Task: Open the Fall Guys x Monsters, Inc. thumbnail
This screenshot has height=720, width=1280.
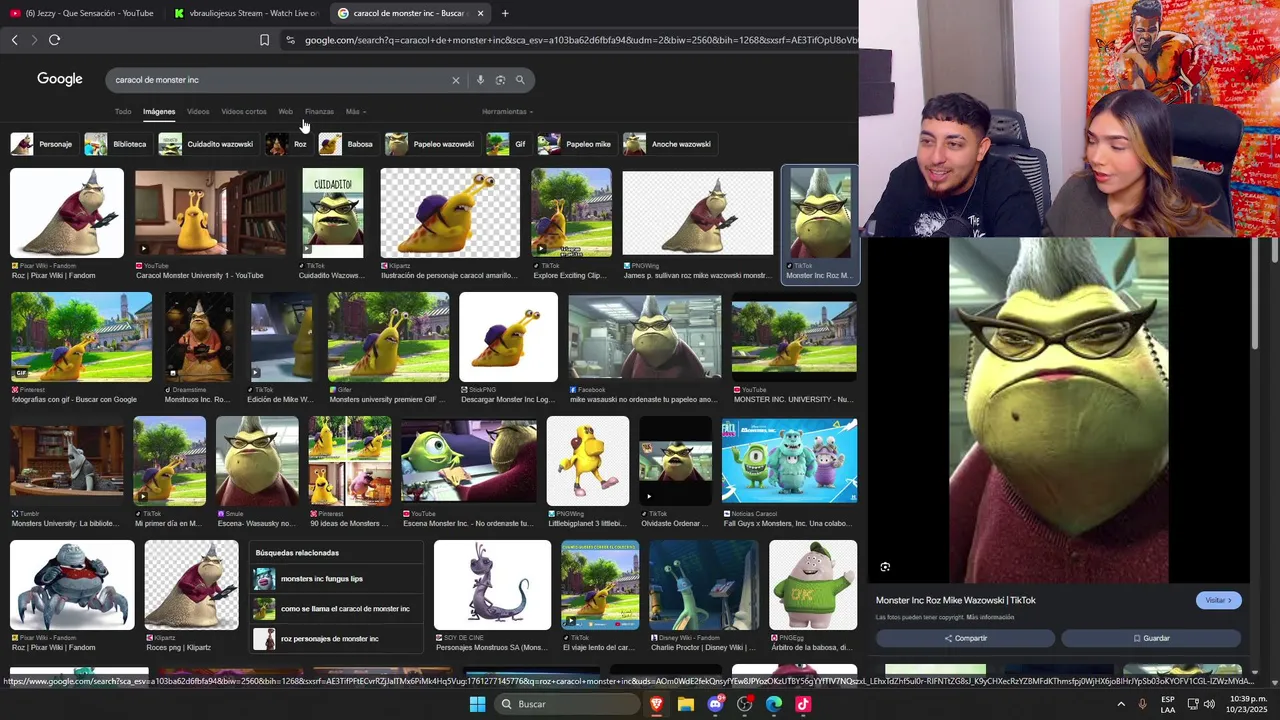Action: [x=789, y=460]
